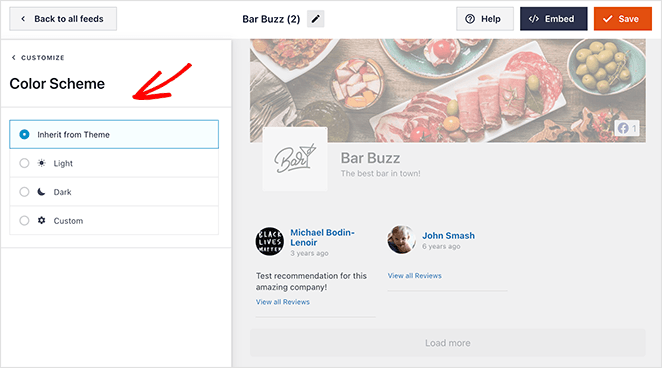This screenshot has width=662, height=368.
Task: Open the Embed code button
Action: click(553, 19)
